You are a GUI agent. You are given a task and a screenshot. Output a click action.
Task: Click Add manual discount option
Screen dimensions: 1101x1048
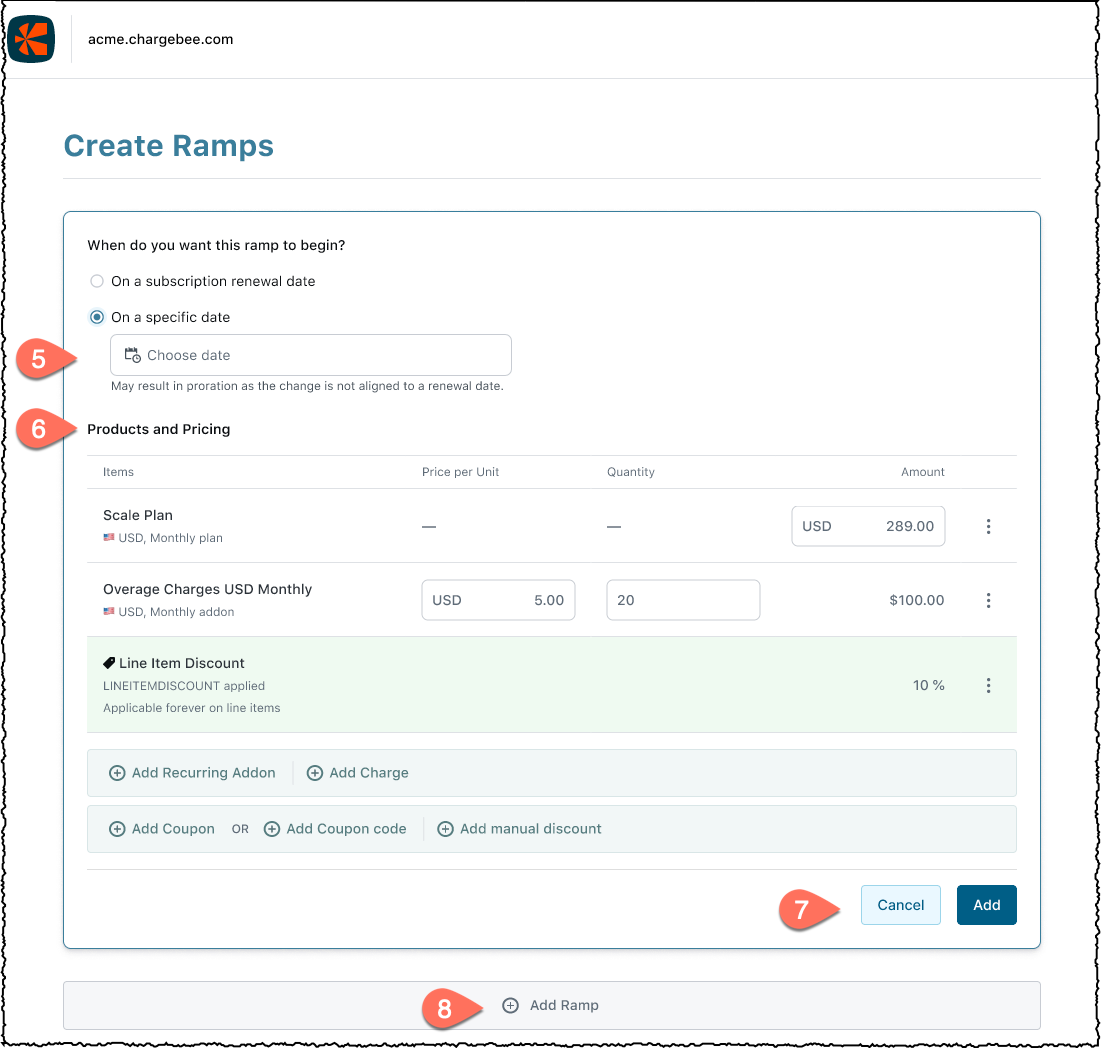(530, 829)
